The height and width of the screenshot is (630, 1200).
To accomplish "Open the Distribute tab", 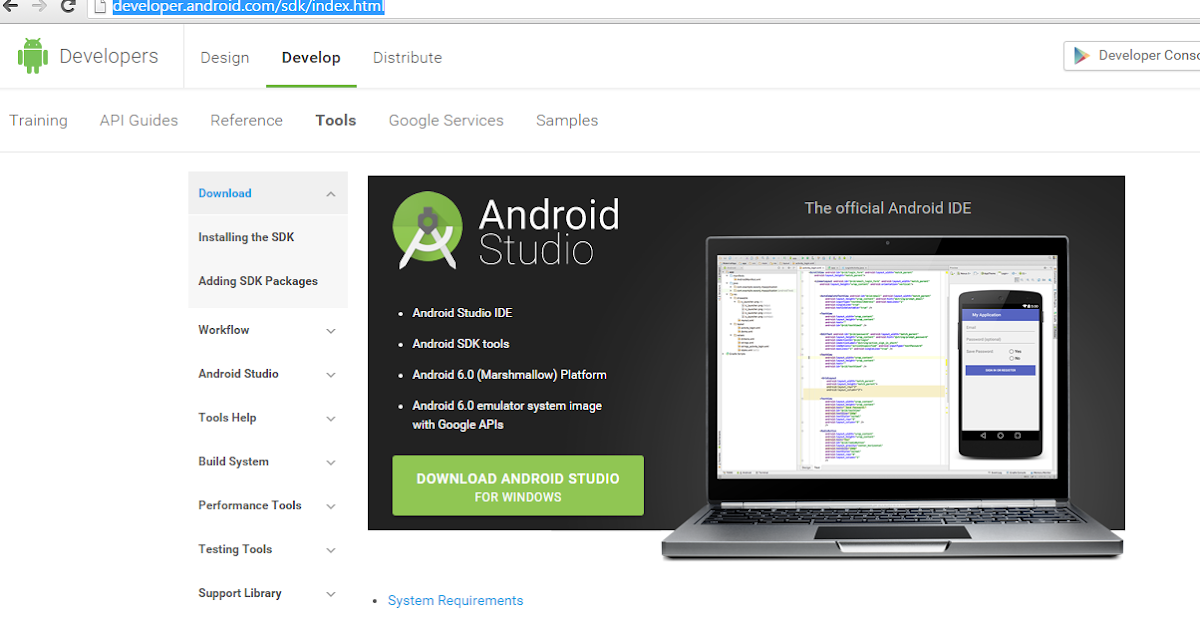I will 407,57.
